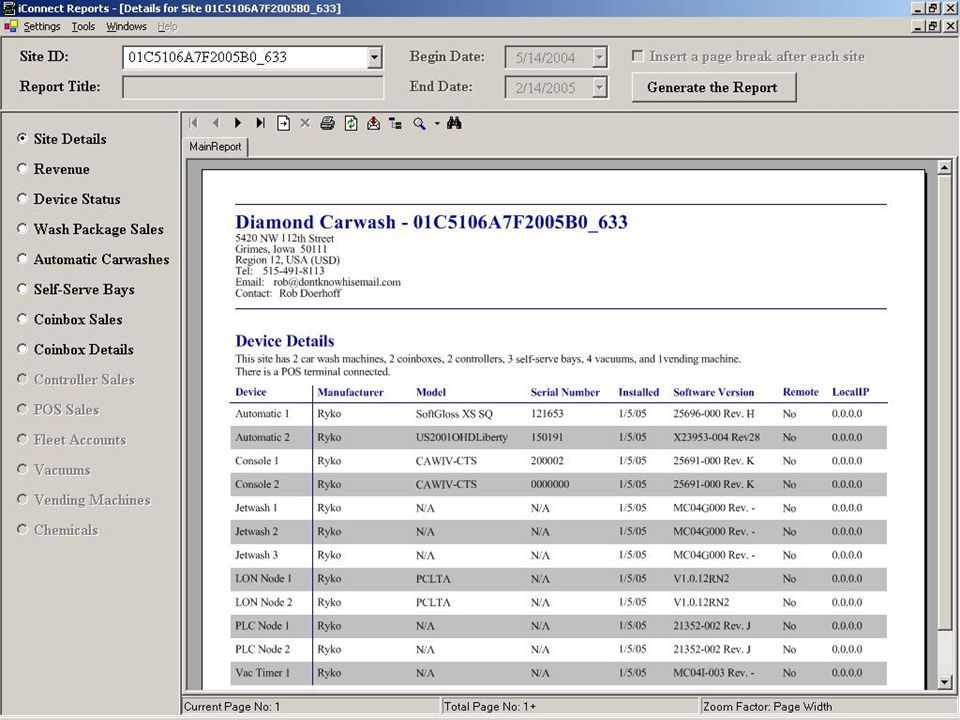960x720 pixels.
Task: Click SoftGloss XS SQ model cell
Action: (454, 414)
